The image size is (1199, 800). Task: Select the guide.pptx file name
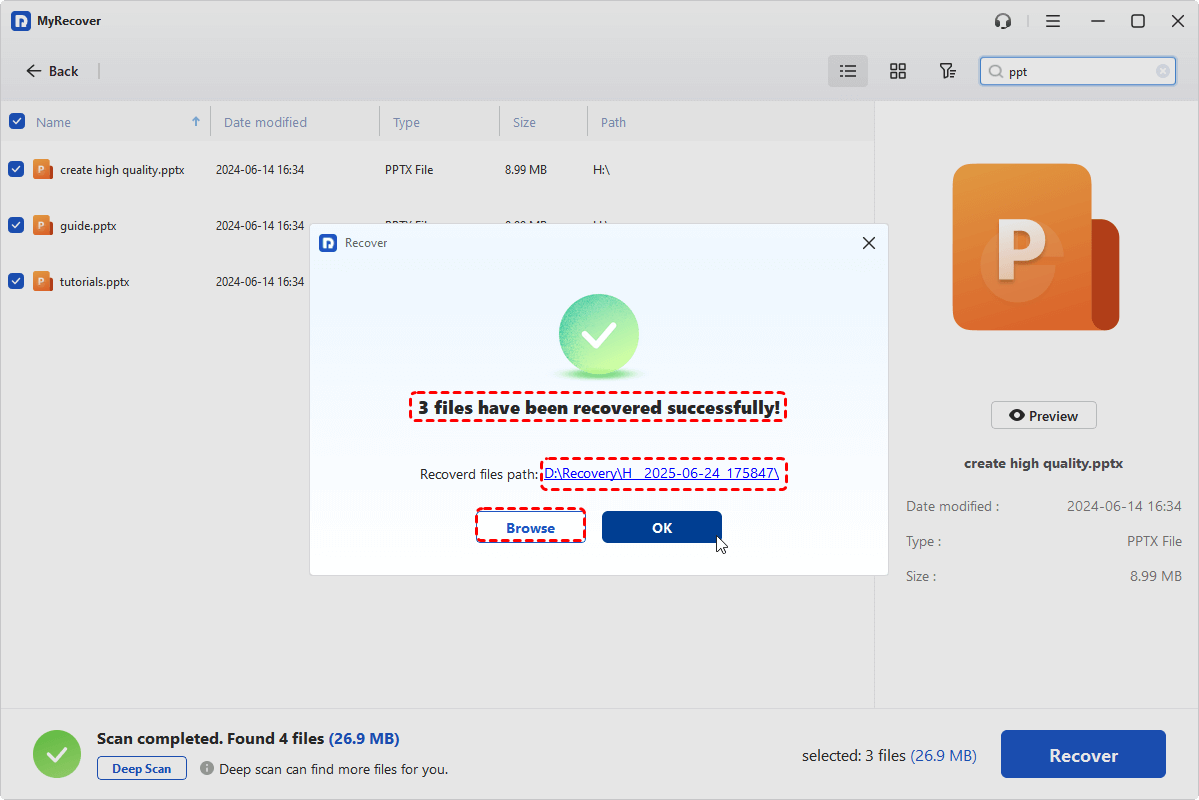(x=88, y=226)
